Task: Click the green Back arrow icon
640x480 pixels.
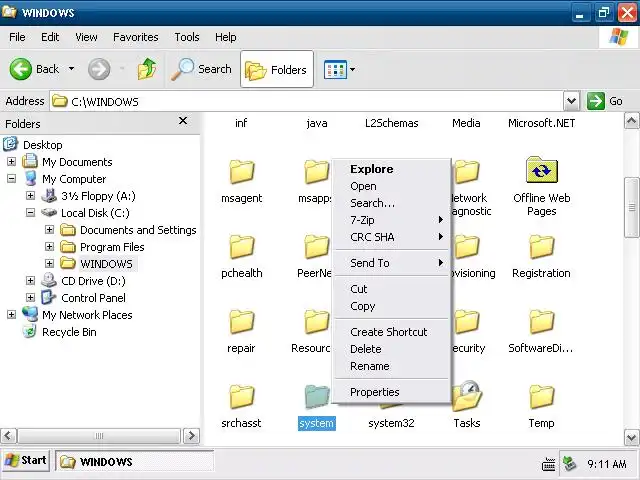Action: pyautogui.click(x=20, y=69)
